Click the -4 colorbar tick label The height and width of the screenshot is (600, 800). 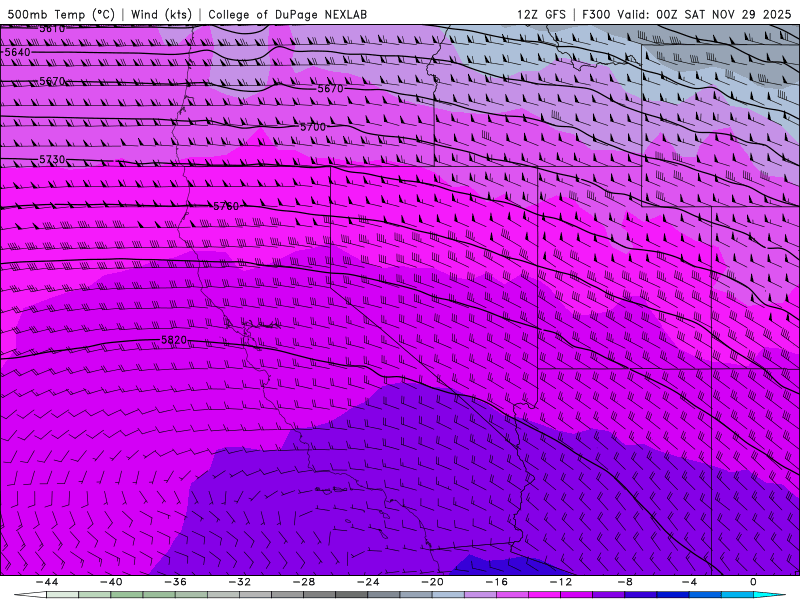click(x=689, y=582)
